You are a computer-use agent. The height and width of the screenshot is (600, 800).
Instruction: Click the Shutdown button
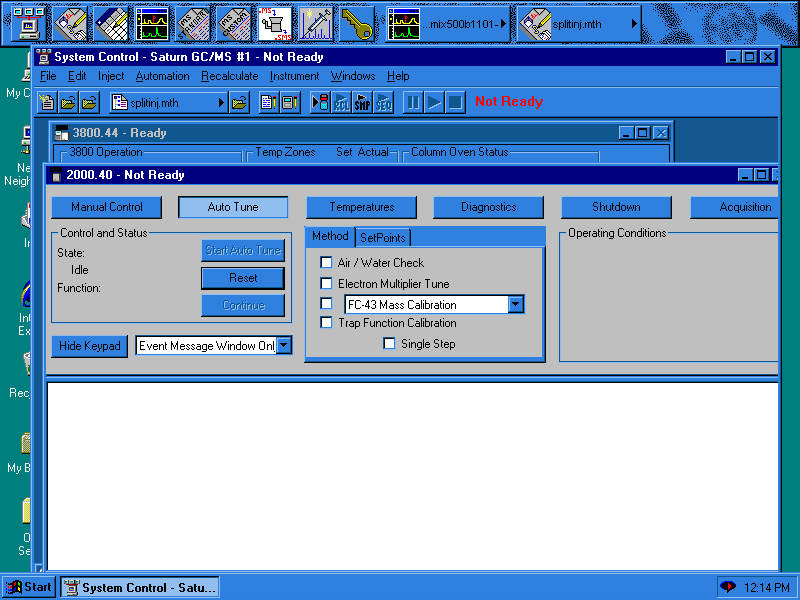(x=616, y=207)
